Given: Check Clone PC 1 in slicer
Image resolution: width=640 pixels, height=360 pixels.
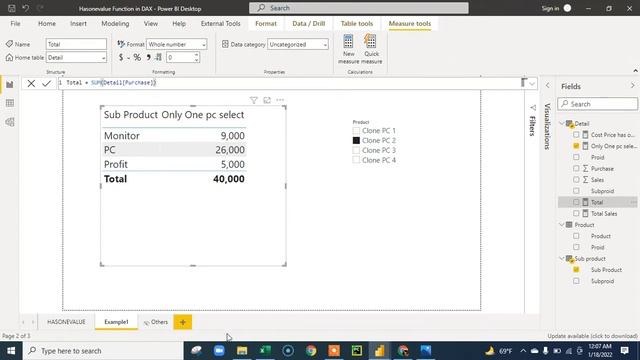Looking at the screenshot, I should [356, 131].
